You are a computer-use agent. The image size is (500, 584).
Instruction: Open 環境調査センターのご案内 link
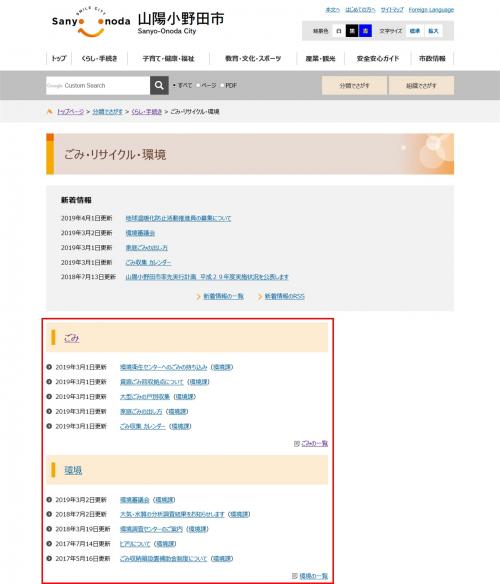[151, 529]
